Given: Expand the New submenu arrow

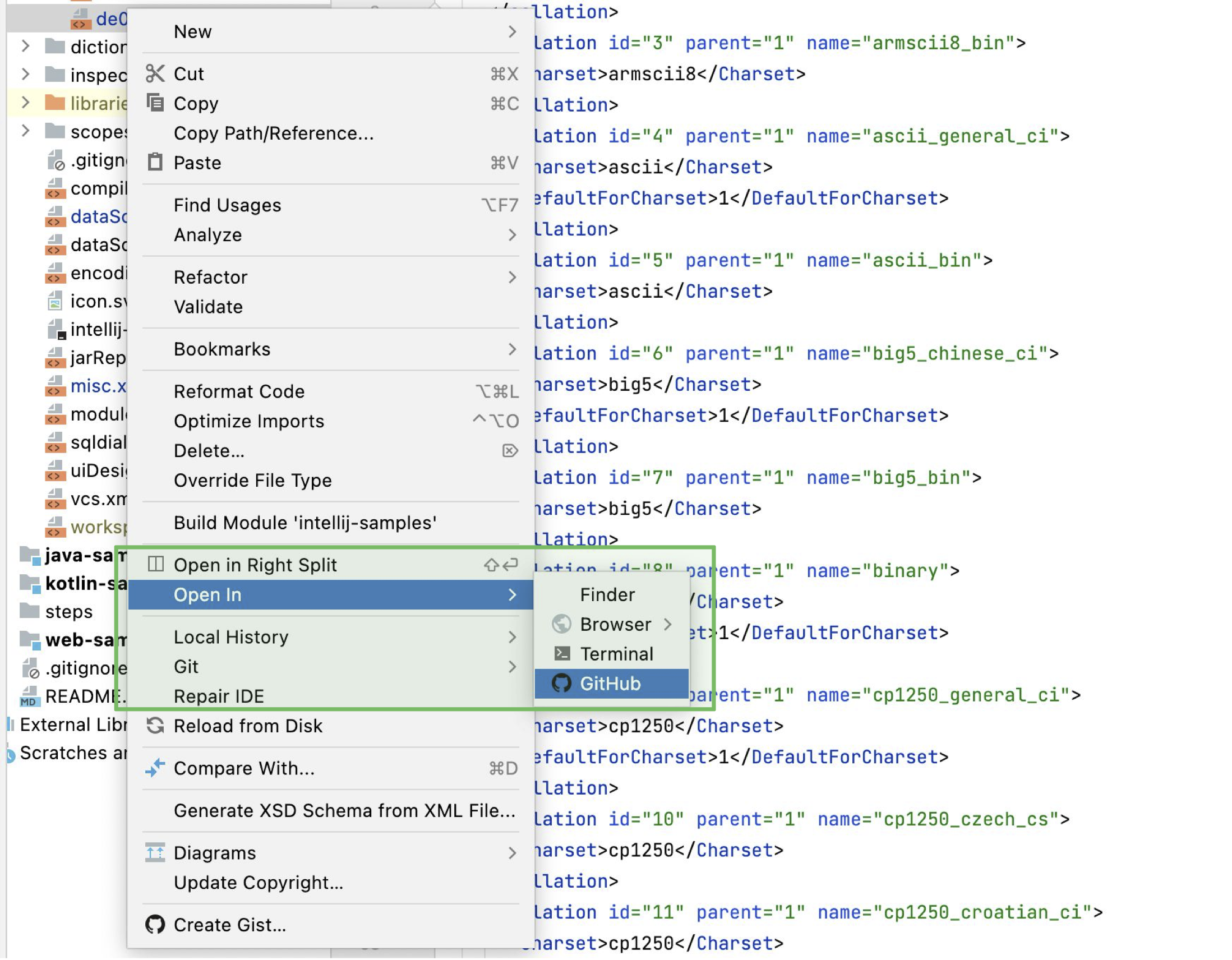Looking at the screenshot, I should 511,31.
